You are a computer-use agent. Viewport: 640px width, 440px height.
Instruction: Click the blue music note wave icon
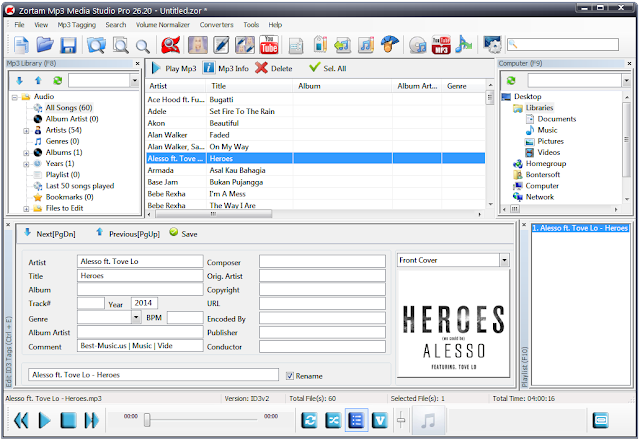(x=463, y=44)
